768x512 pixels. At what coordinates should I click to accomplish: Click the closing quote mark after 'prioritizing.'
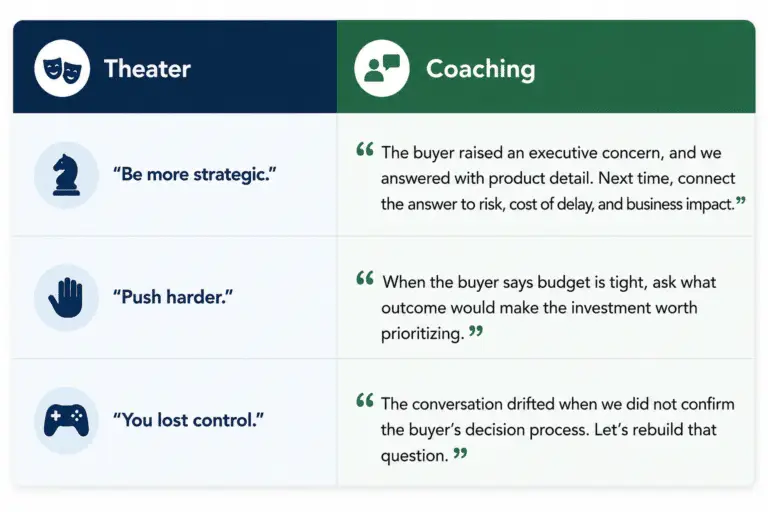coord(476,331)
